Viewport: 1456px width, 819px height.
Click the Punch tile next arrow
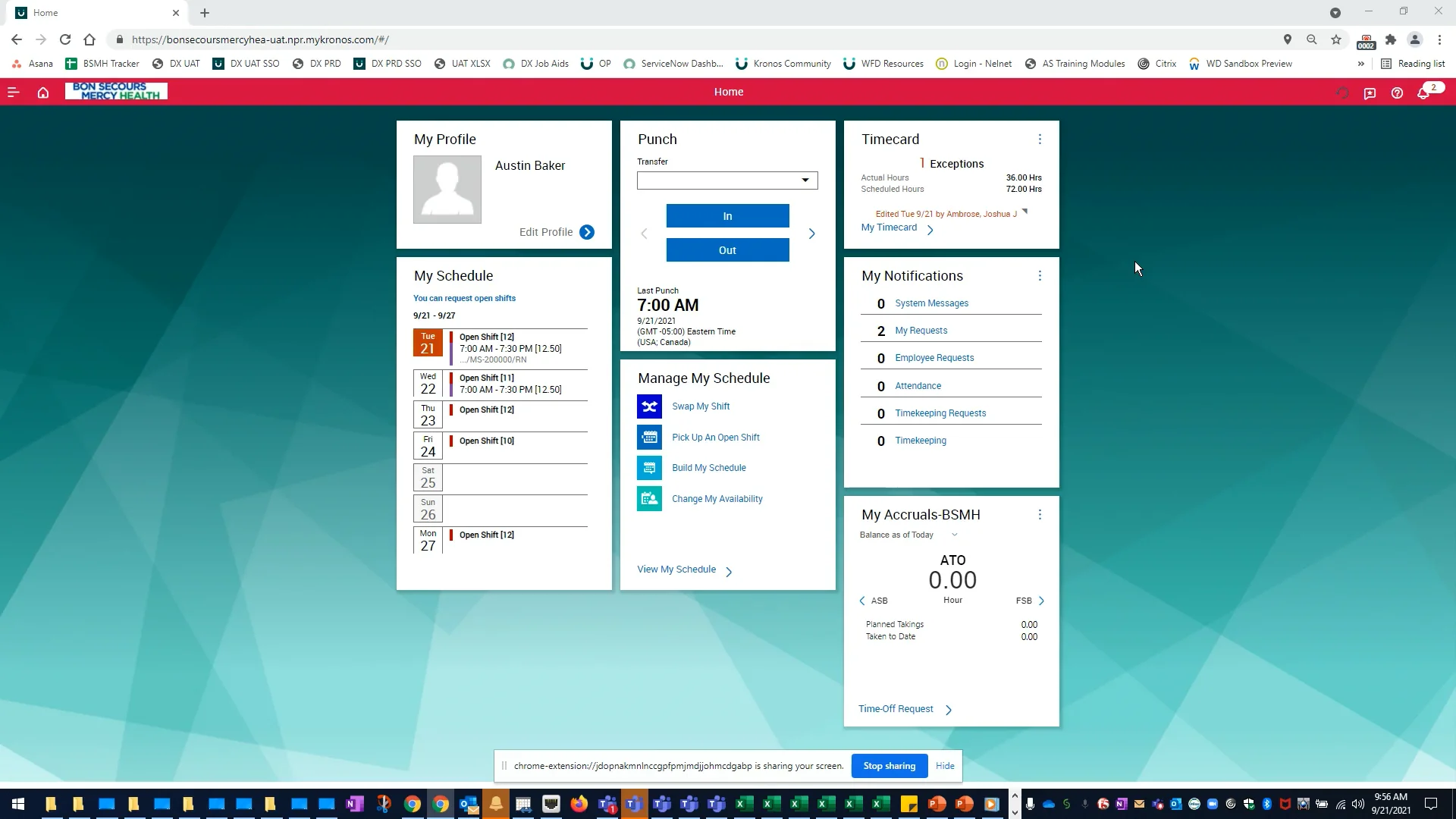(811, 234)
